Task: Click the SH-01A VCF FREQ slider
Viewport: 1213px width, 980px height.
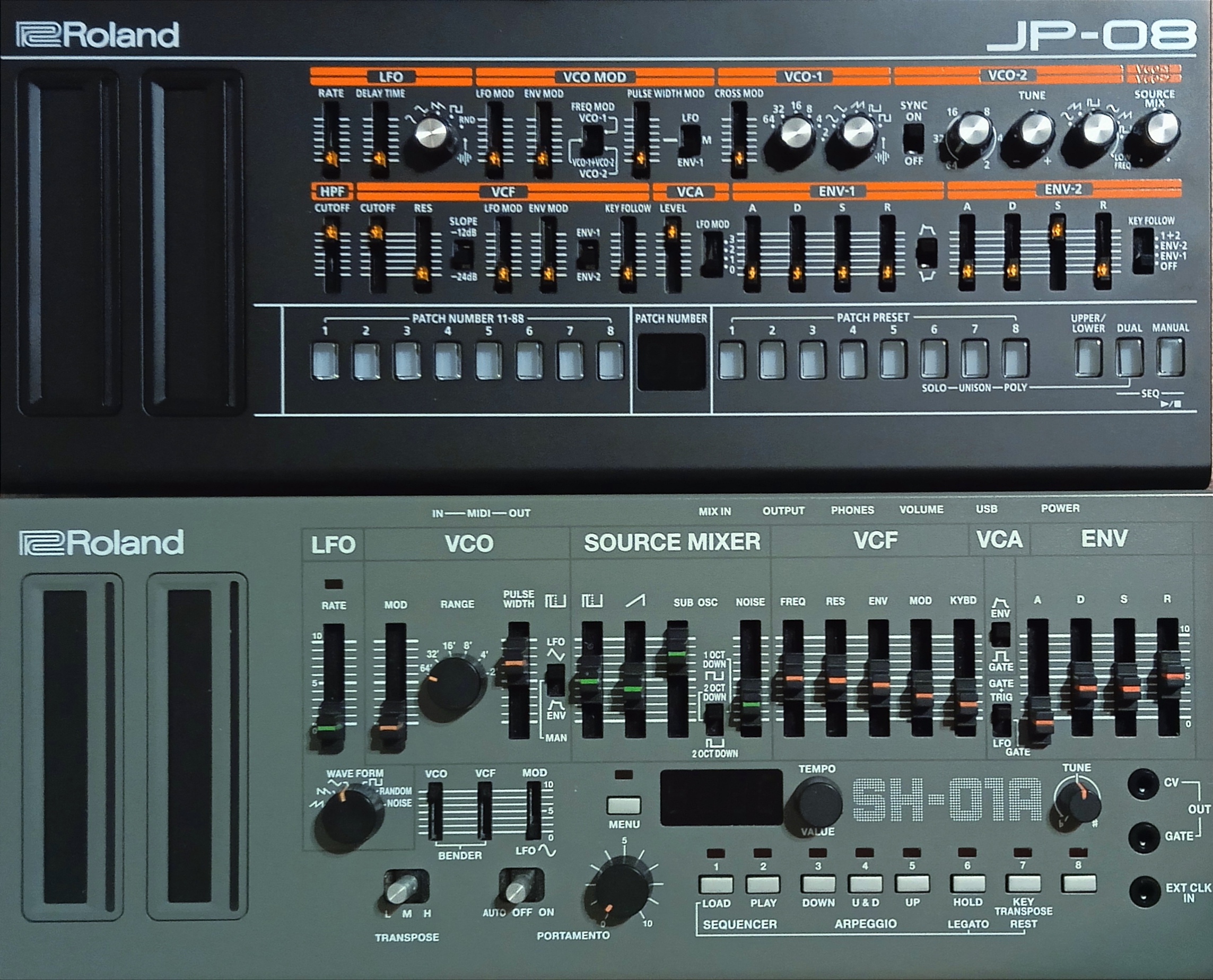Action: point(792,676)
